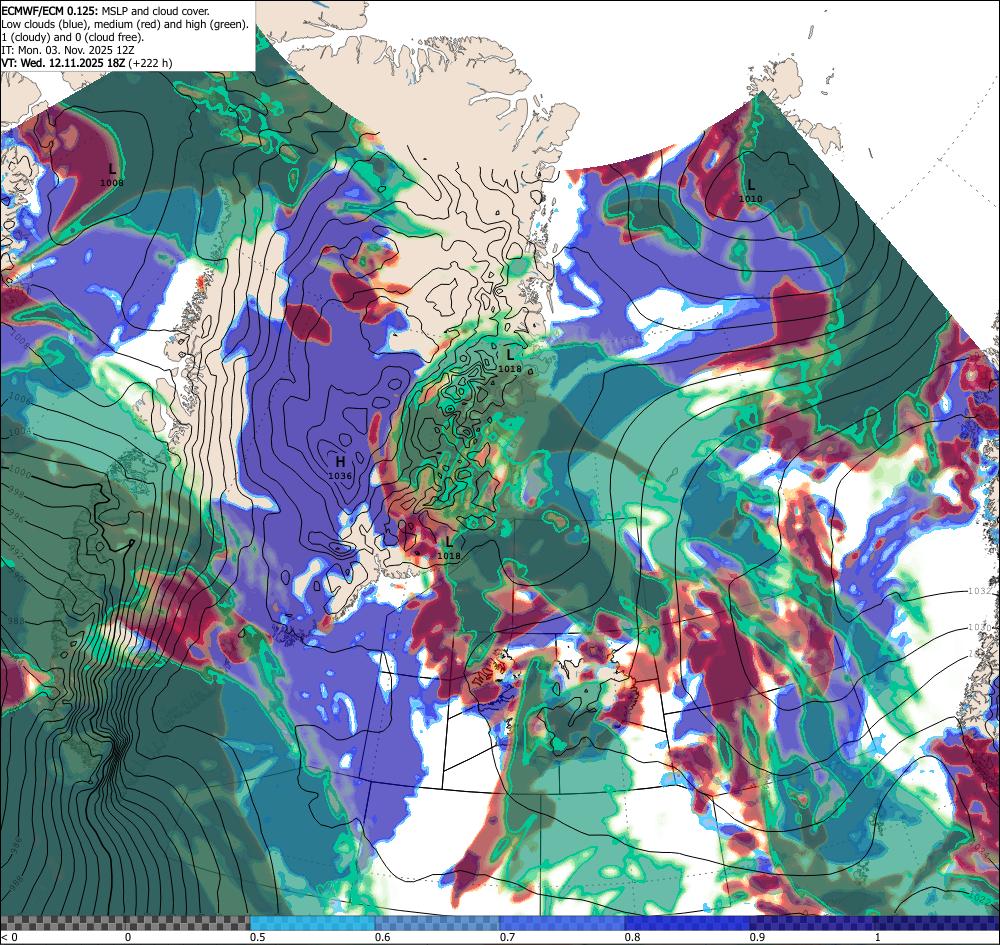Click the '0.6' legend scale label
The image size is (1000, 945).
[383, 937]
